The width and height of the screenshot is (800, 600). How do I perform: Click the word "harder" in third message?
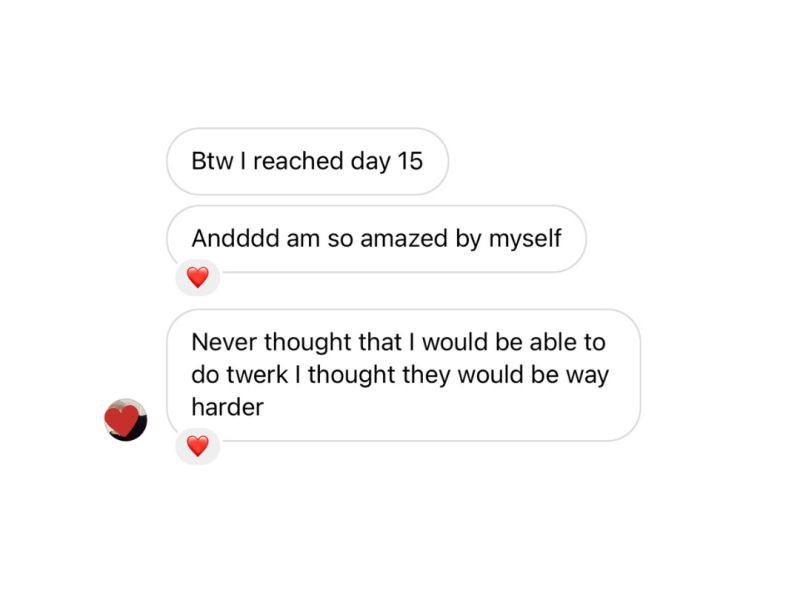tap(227, 408)
